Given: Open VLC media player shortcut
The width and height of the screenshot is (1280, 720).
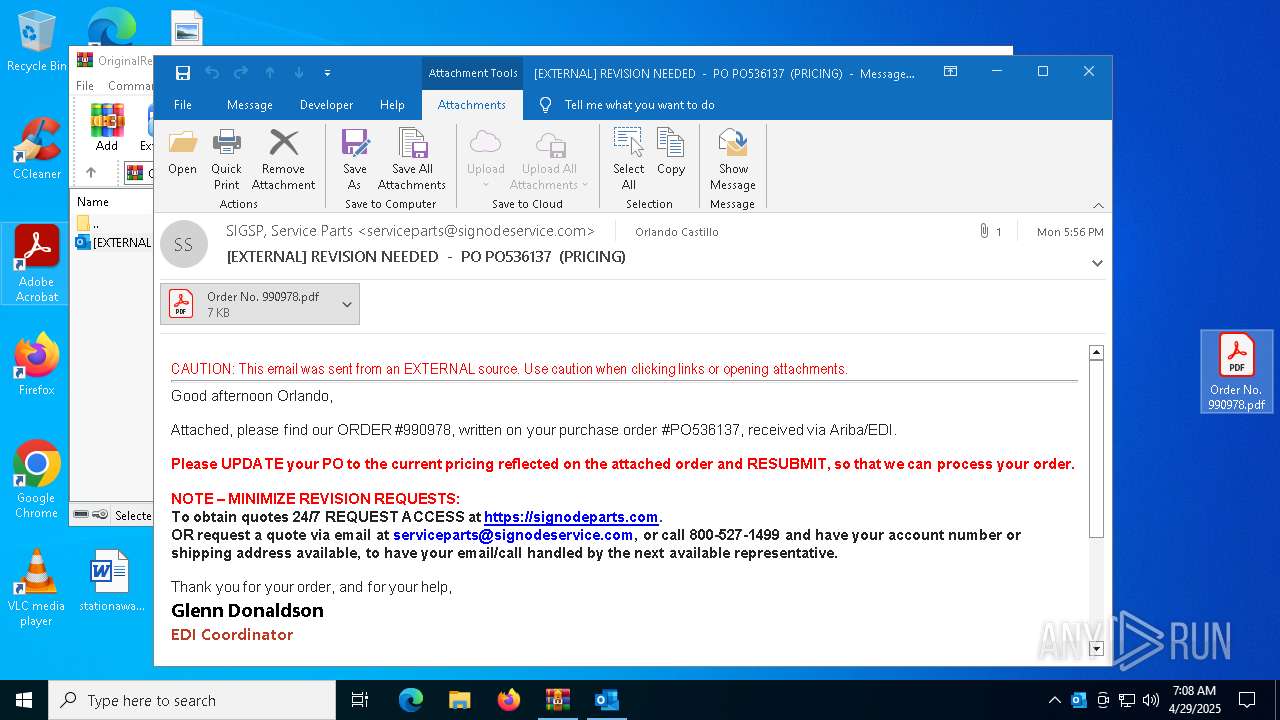Looking at the screenshot, I should tap(37, 588).
